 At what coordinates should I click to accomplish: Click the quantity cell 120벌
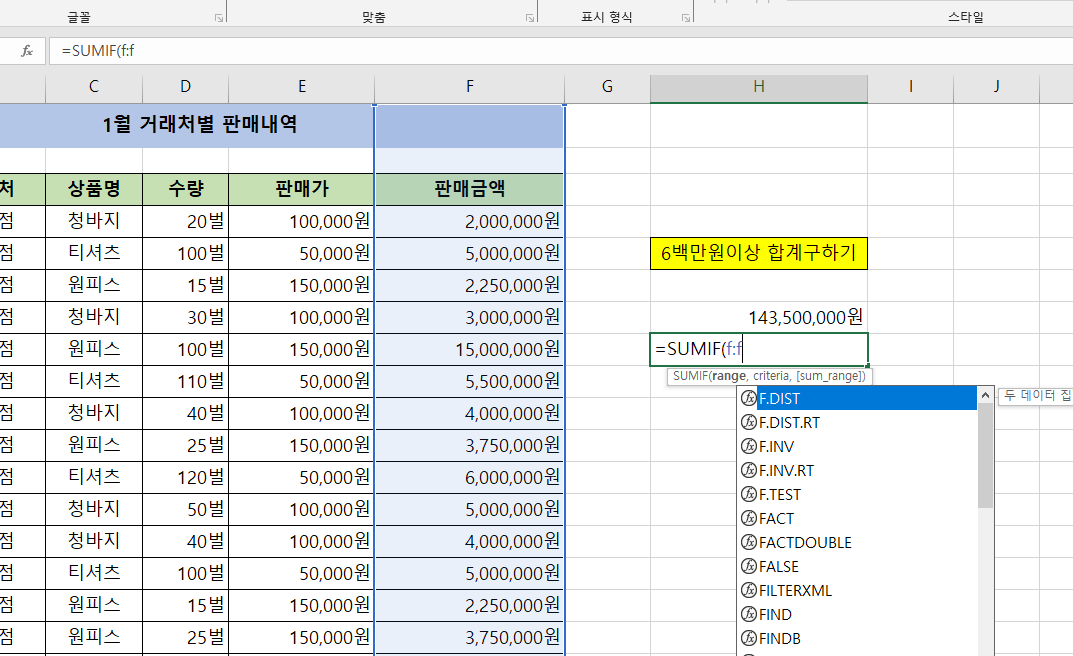point(185,477)
